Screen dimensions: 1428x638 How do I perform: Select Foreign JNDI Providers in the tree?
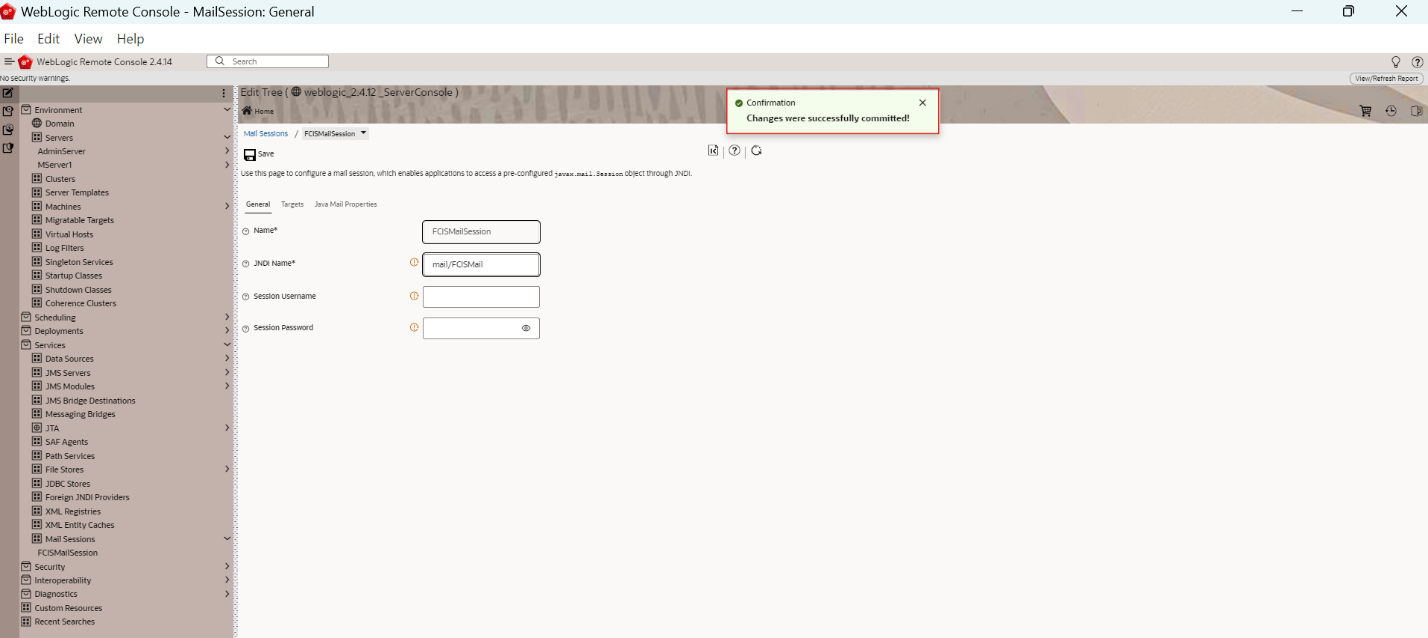(x=87, y=497)
